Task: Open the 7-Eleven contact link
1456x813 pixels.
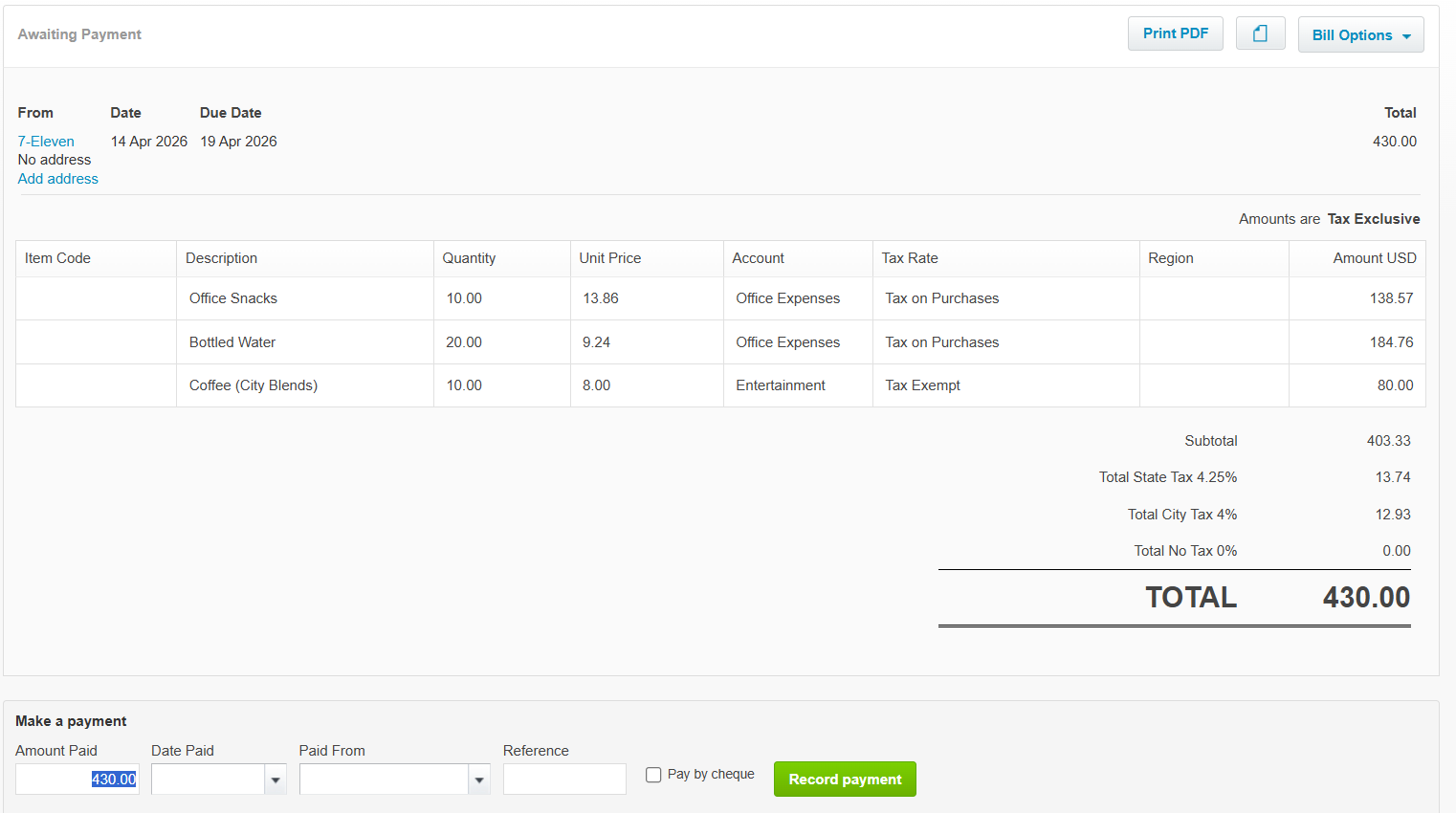Action: pos(46,142)
